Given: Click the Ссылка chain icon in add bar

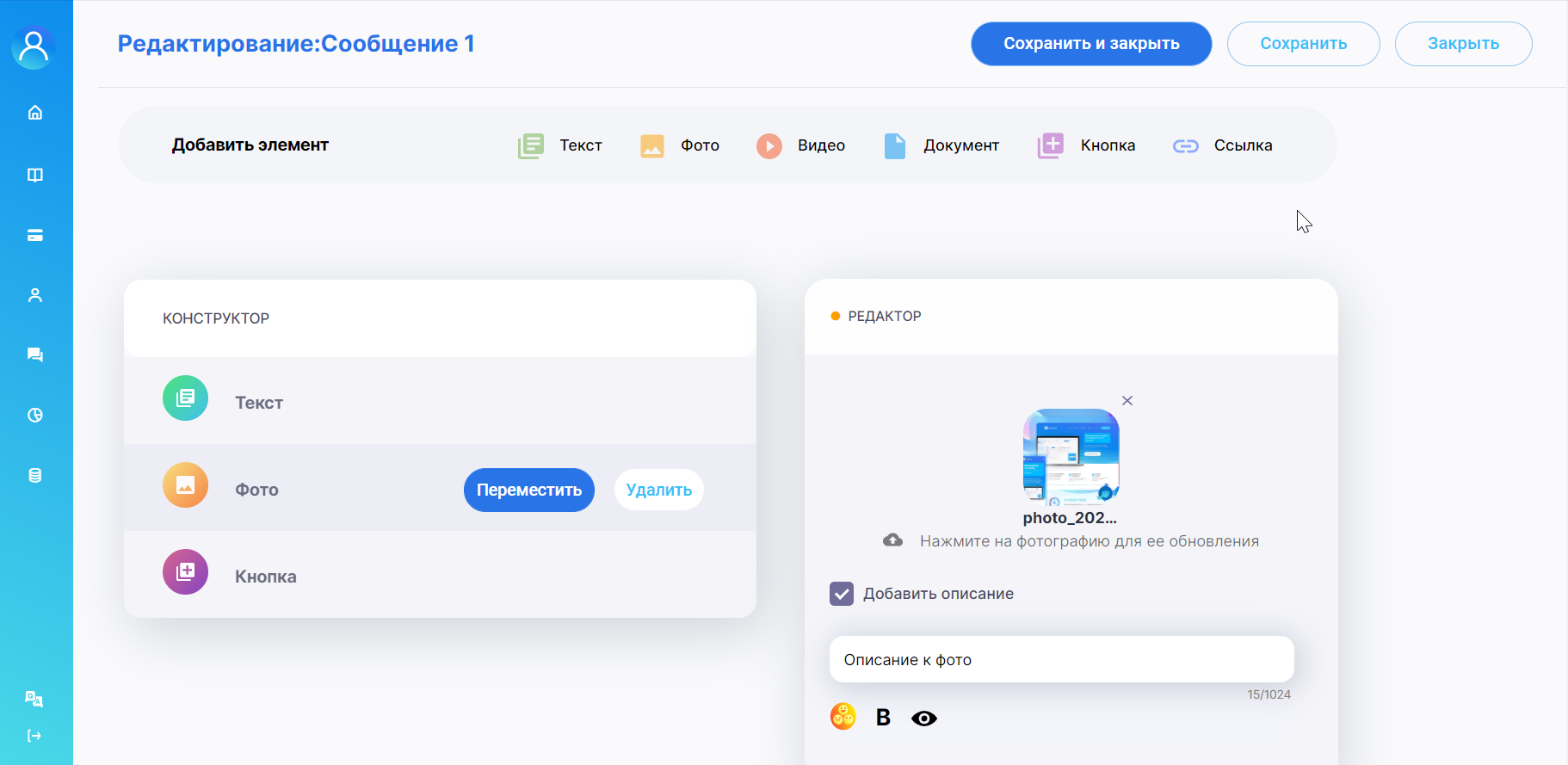Looking at the screenshot, I should pyautogui.click(x=1186, y=146).
